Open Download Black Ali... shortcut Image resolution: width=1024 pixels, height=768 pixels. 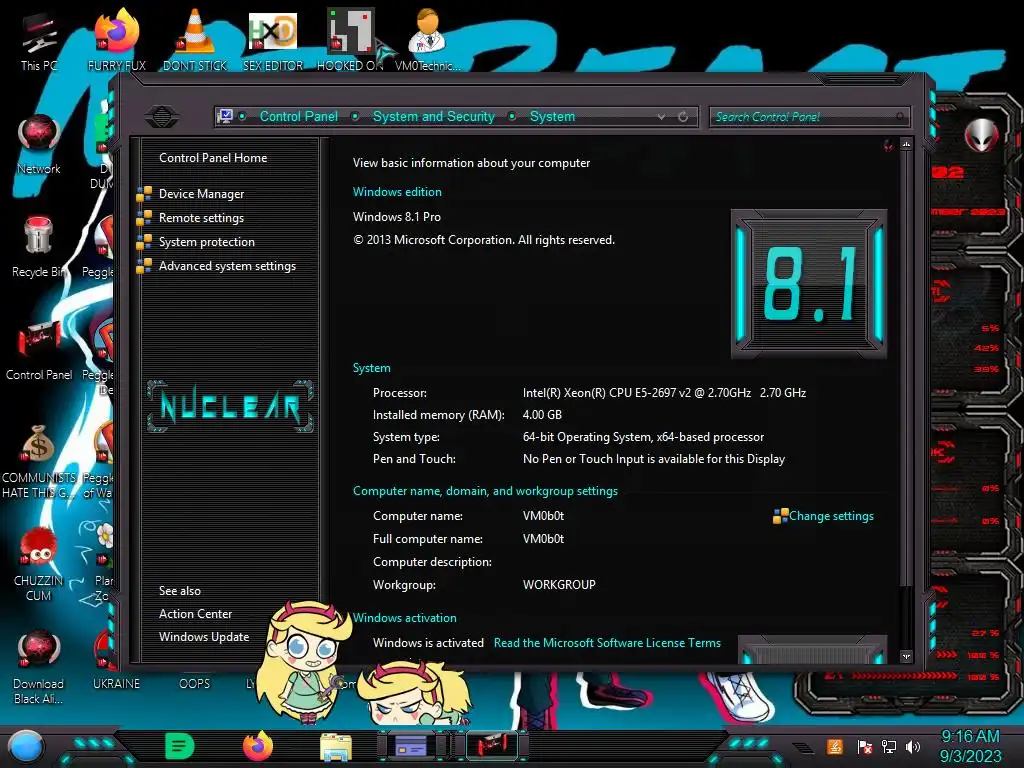(39, 667)
